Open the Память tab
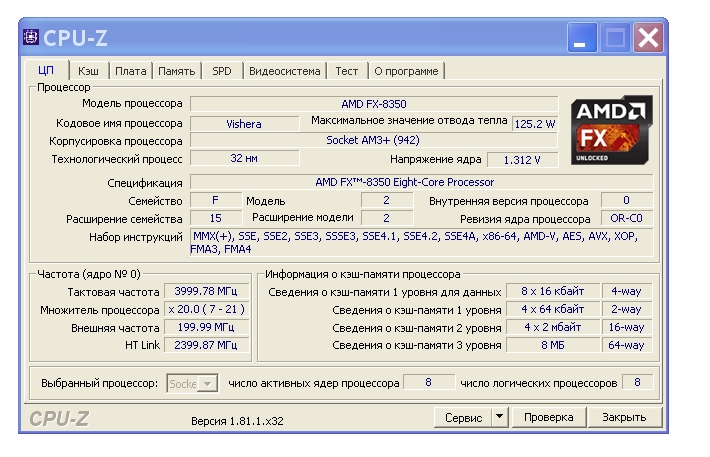The width and height of the screenshot is (710, 457). pyautogui.click(x=176, y=71)
